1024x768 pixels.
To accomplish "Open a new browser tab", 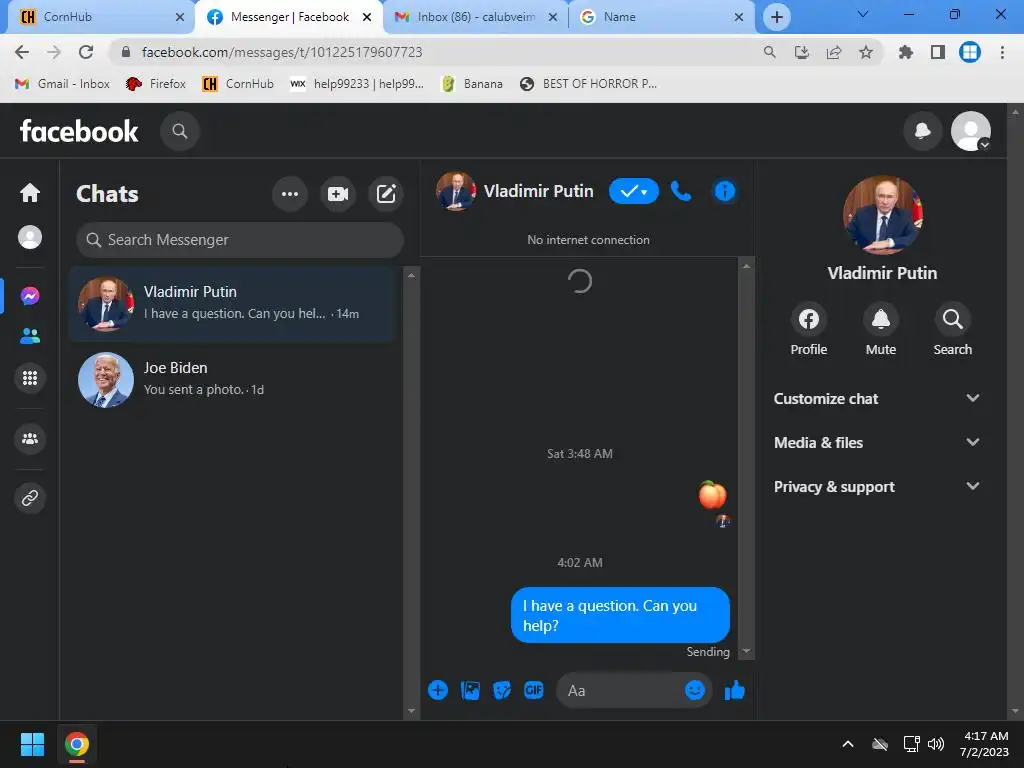I will 776,17.
